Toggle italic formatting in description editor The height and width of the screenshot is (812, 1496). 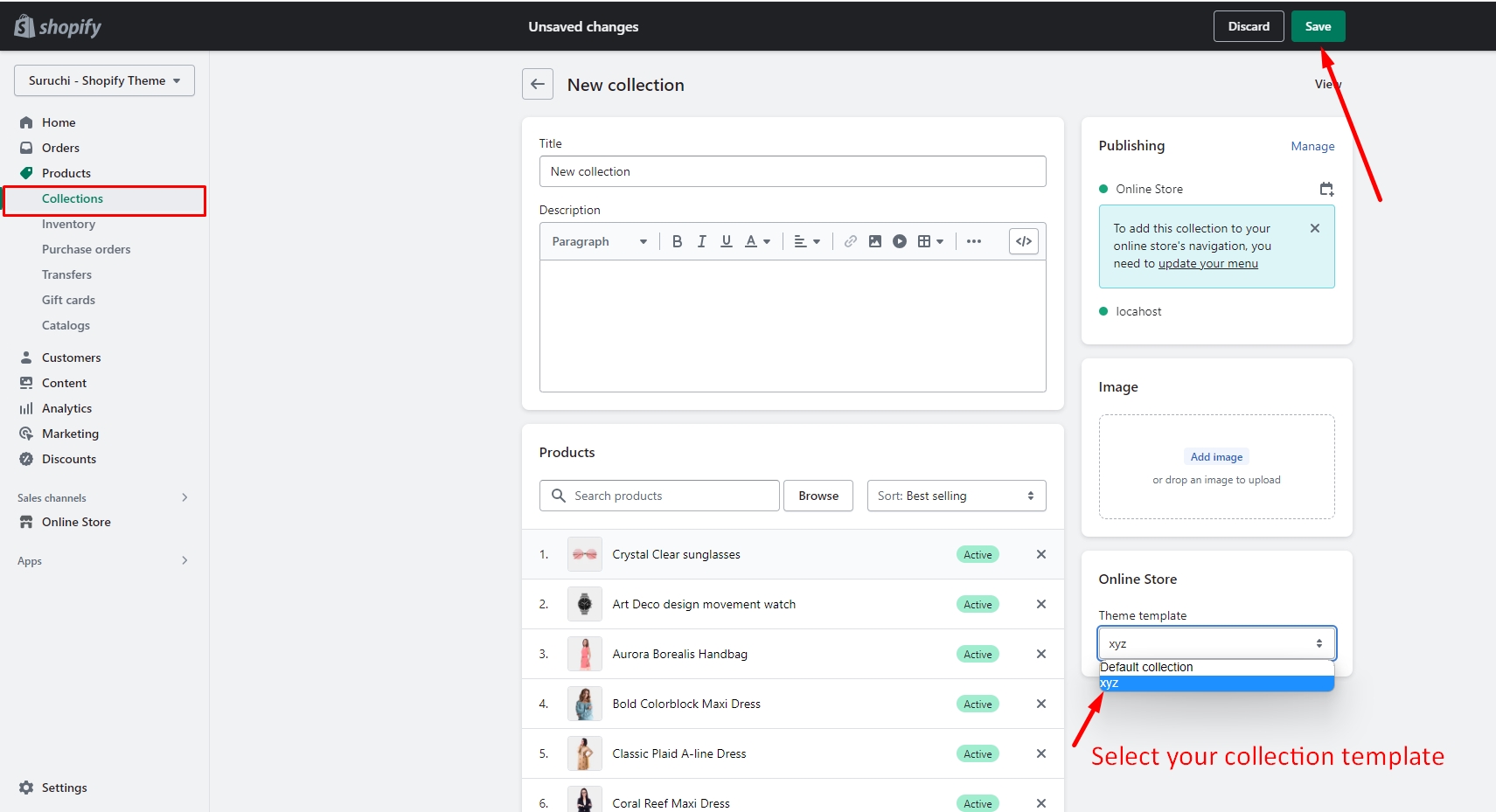coord(701,241)
